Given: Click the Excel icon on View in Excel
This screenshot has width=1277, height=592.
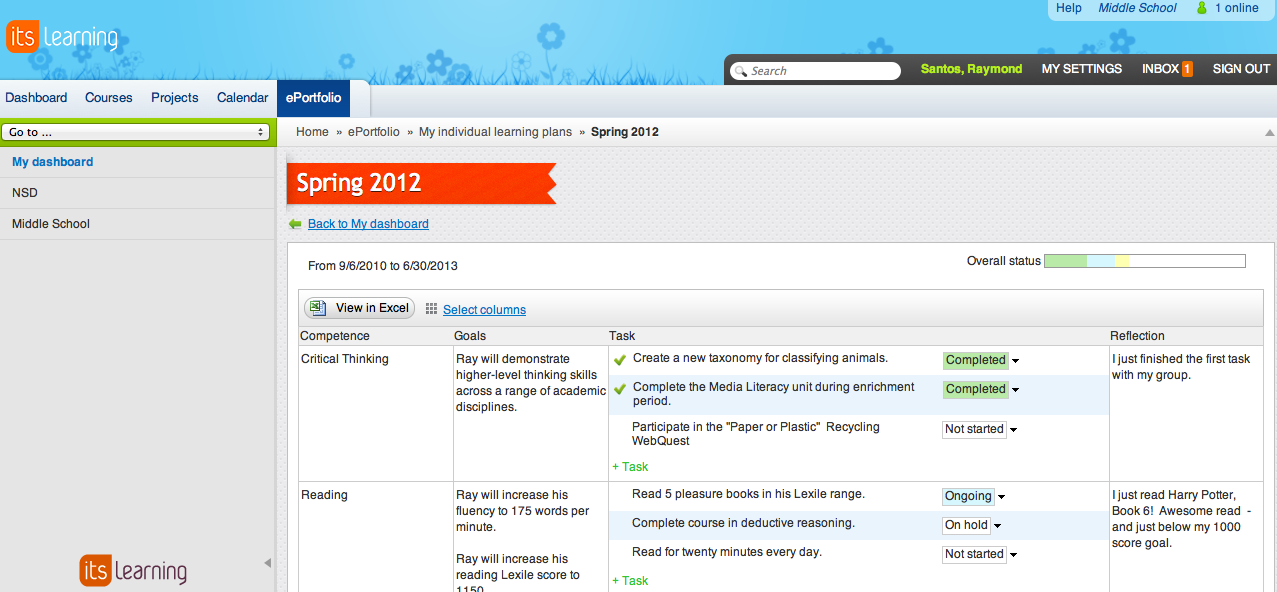Looking at the screenshot, I should (318, 308).
